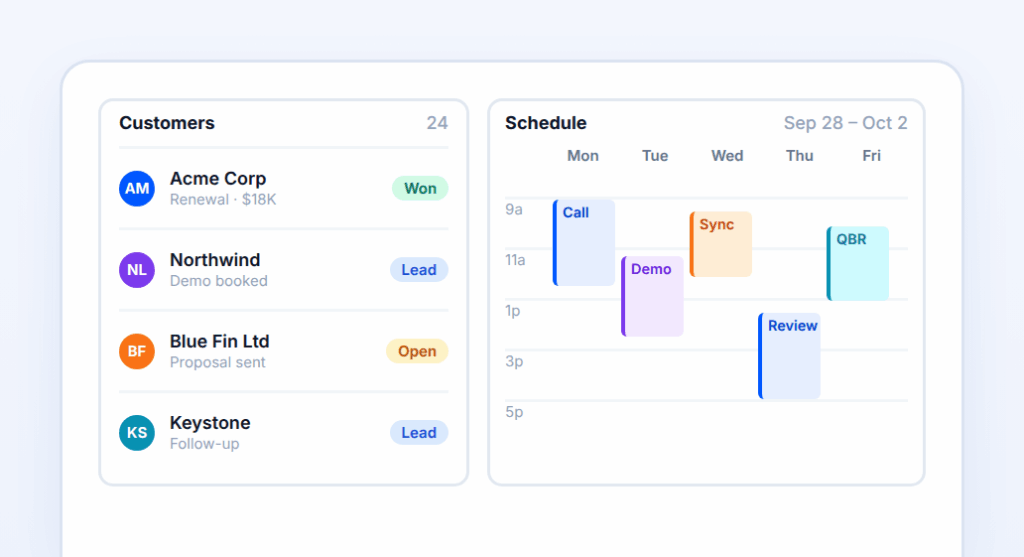Select the Sync event on Wednesday
The height and width of the screenshot is (557, 1024).
(x=721, y=244)
